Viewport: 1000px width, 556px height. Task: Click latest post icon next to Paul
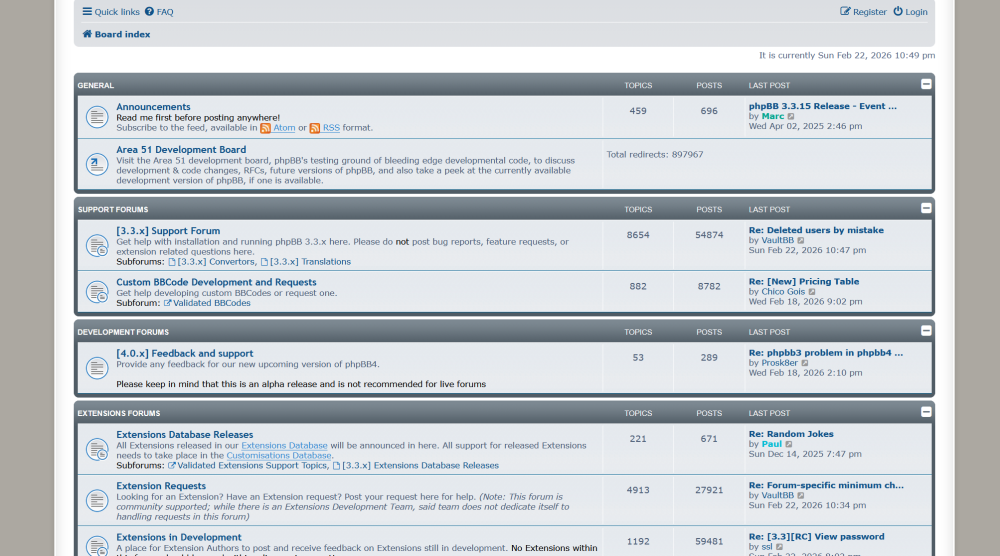[x=789, y=444]
